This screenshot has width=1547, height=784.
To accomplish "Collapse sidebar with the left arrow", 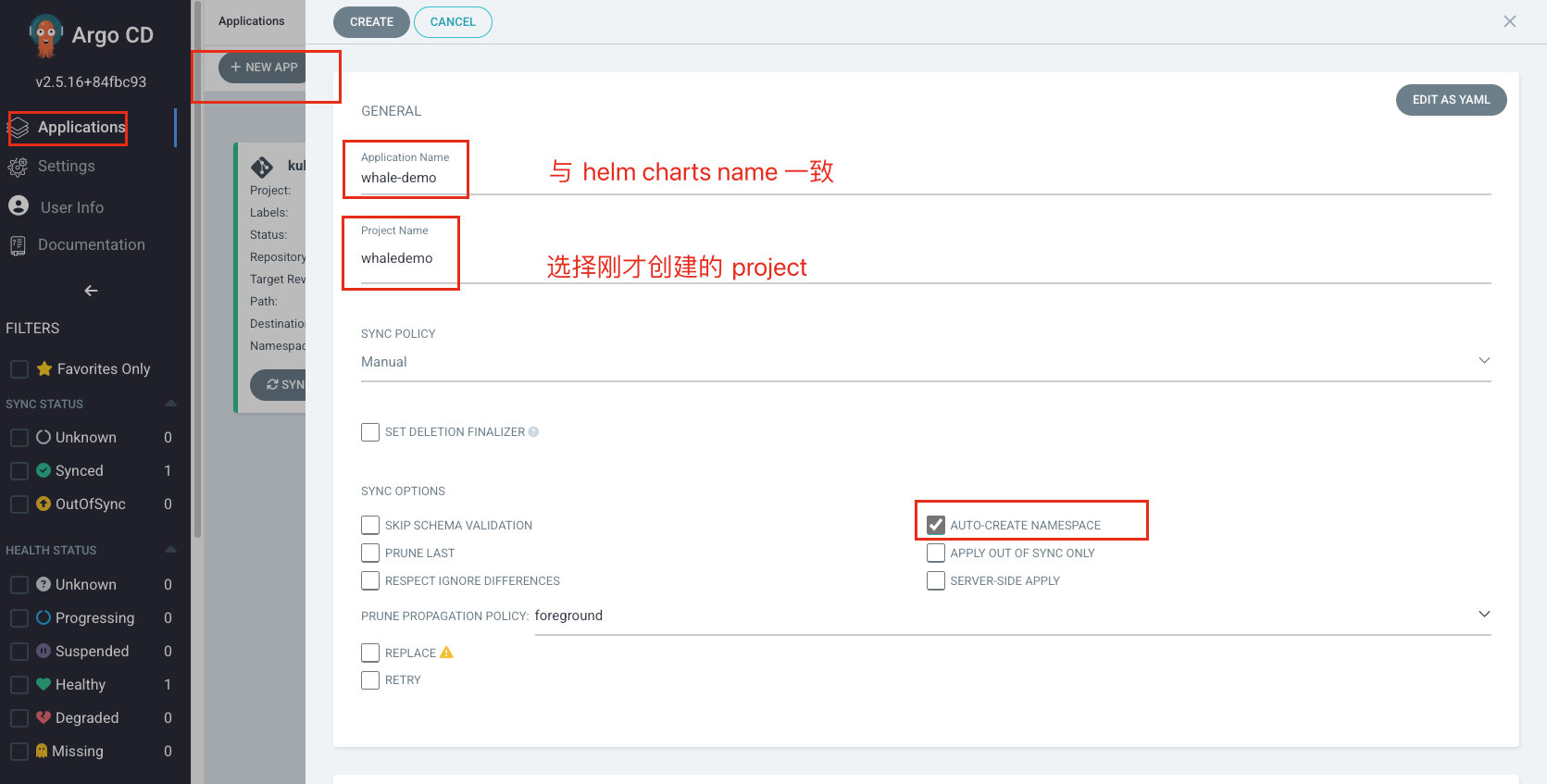I will tap(91, 291).
